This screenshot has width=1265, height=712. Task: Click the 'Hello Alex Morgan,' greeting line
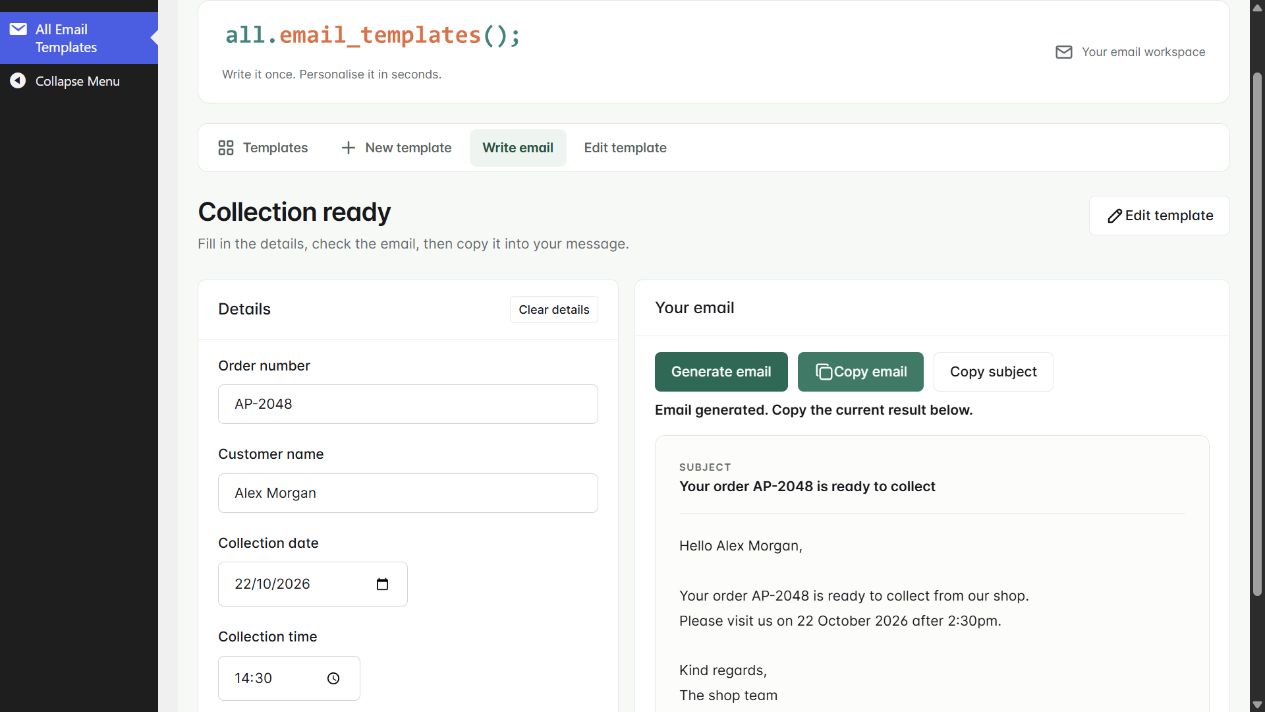click(x=741, y=546)
